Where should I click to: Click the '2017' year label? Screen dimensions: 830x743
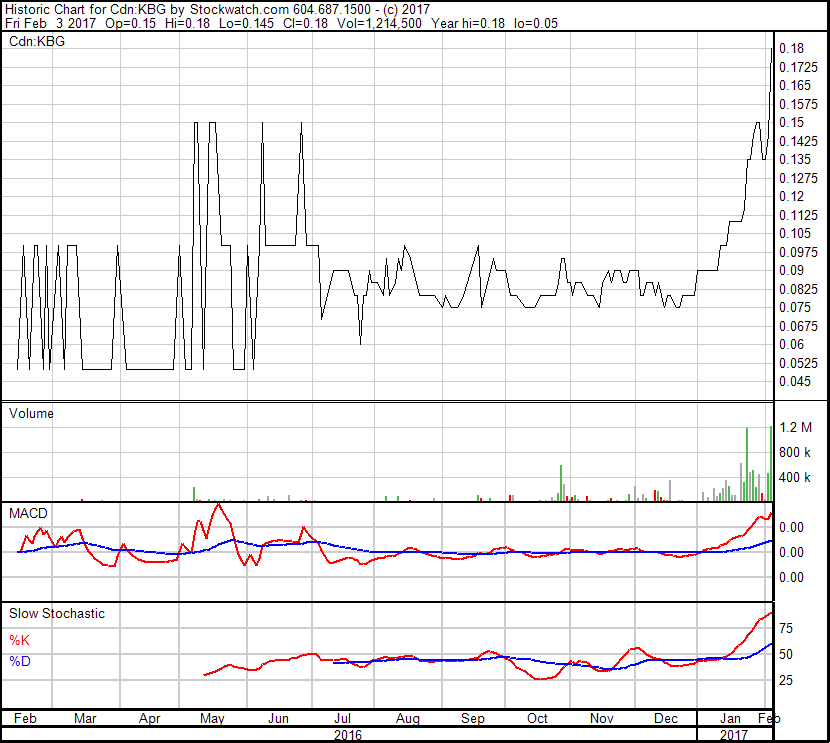(x=734, y=735)
